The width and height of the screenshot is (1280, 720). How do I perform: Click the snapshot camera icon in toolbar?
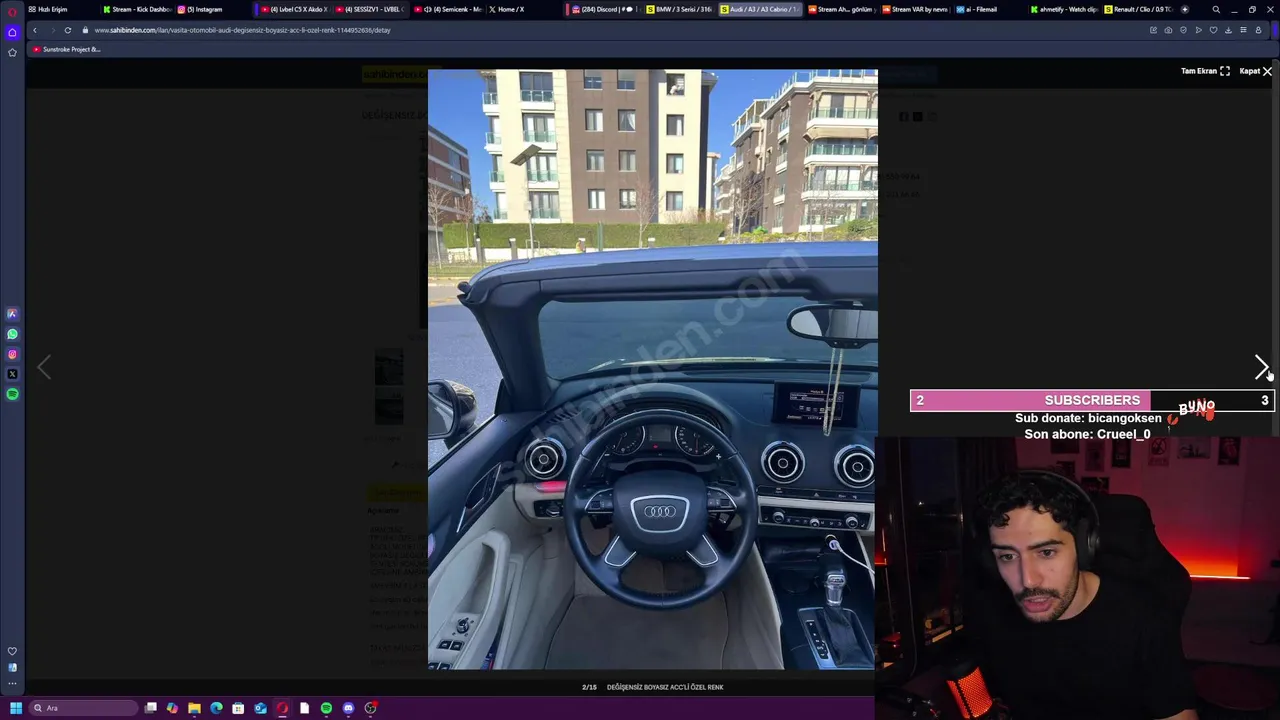(1168, 30)
